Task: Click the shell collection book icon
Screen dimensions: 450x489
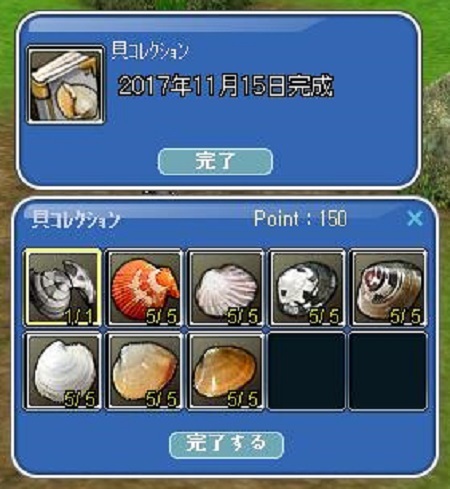Action: click(66, 85)
